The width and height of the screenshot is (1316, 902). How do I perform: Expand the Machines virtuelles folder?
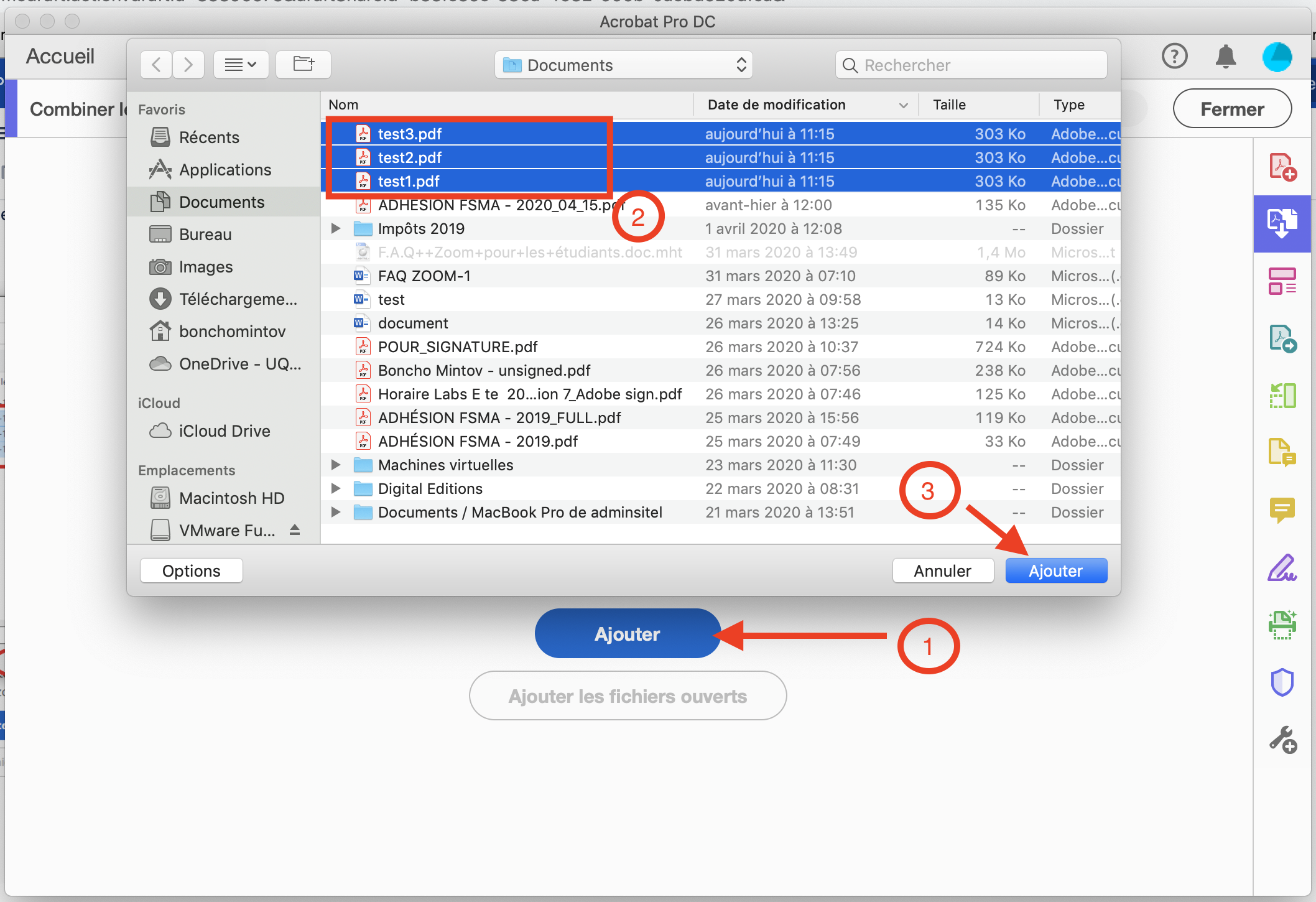tap(336, 465)
